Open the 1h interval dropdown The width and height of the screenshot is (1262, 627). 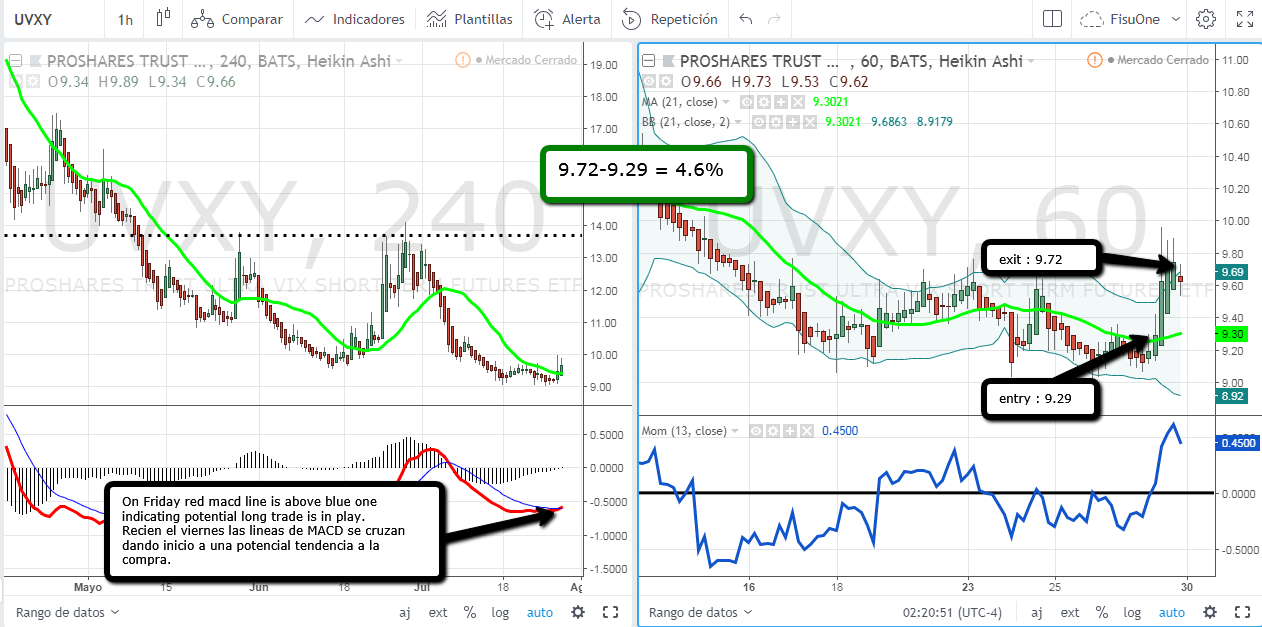point(124,19)
